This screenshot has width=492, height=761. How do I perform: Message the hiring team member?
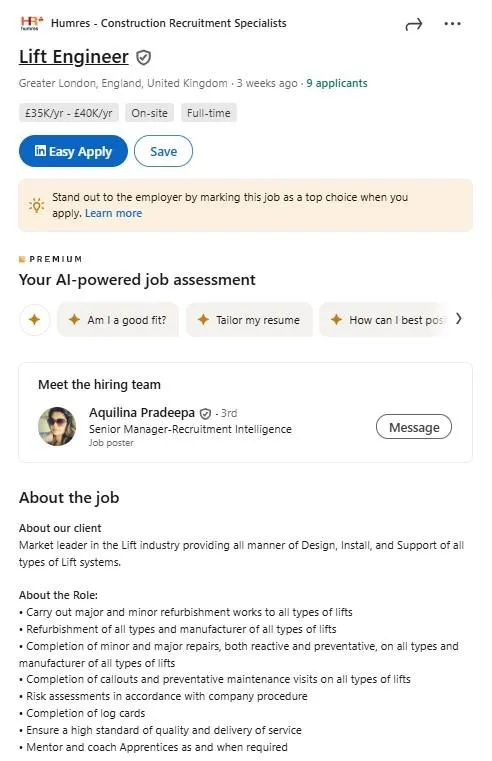414,427
